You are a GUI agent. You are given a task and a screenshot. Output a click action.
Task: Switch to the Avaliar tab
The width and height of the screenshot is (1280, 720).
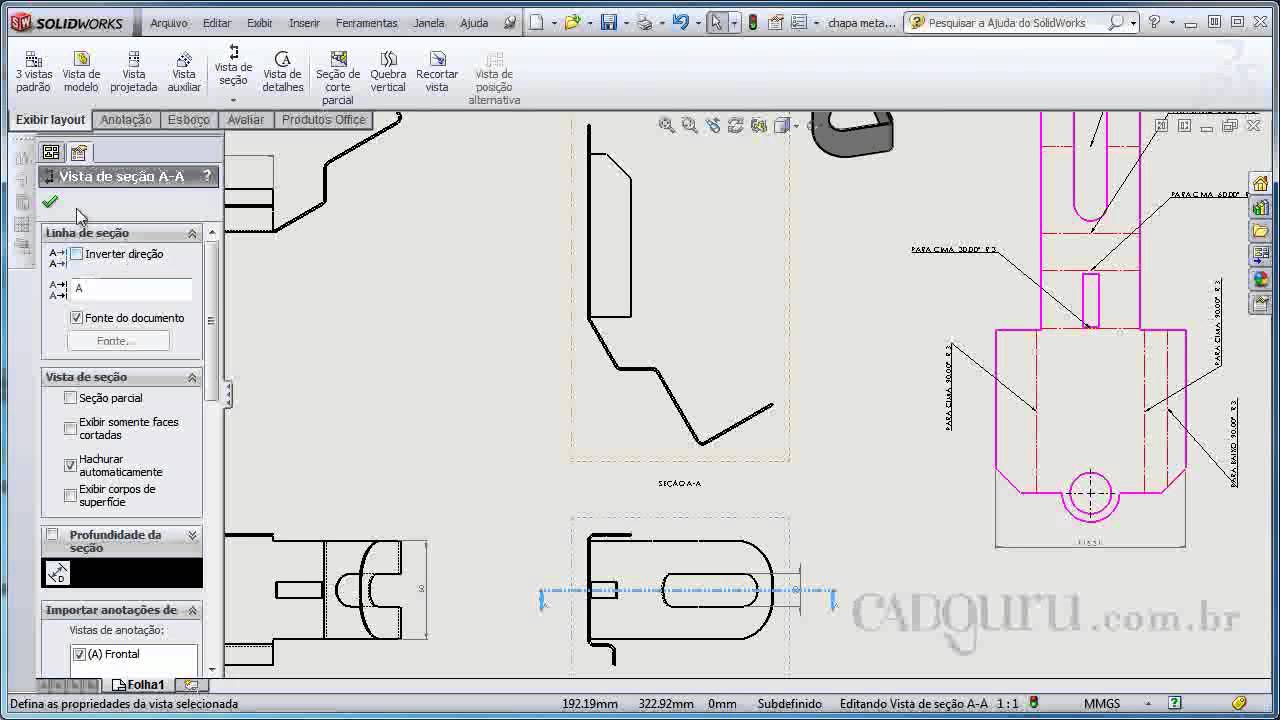[x=246, y=119]
